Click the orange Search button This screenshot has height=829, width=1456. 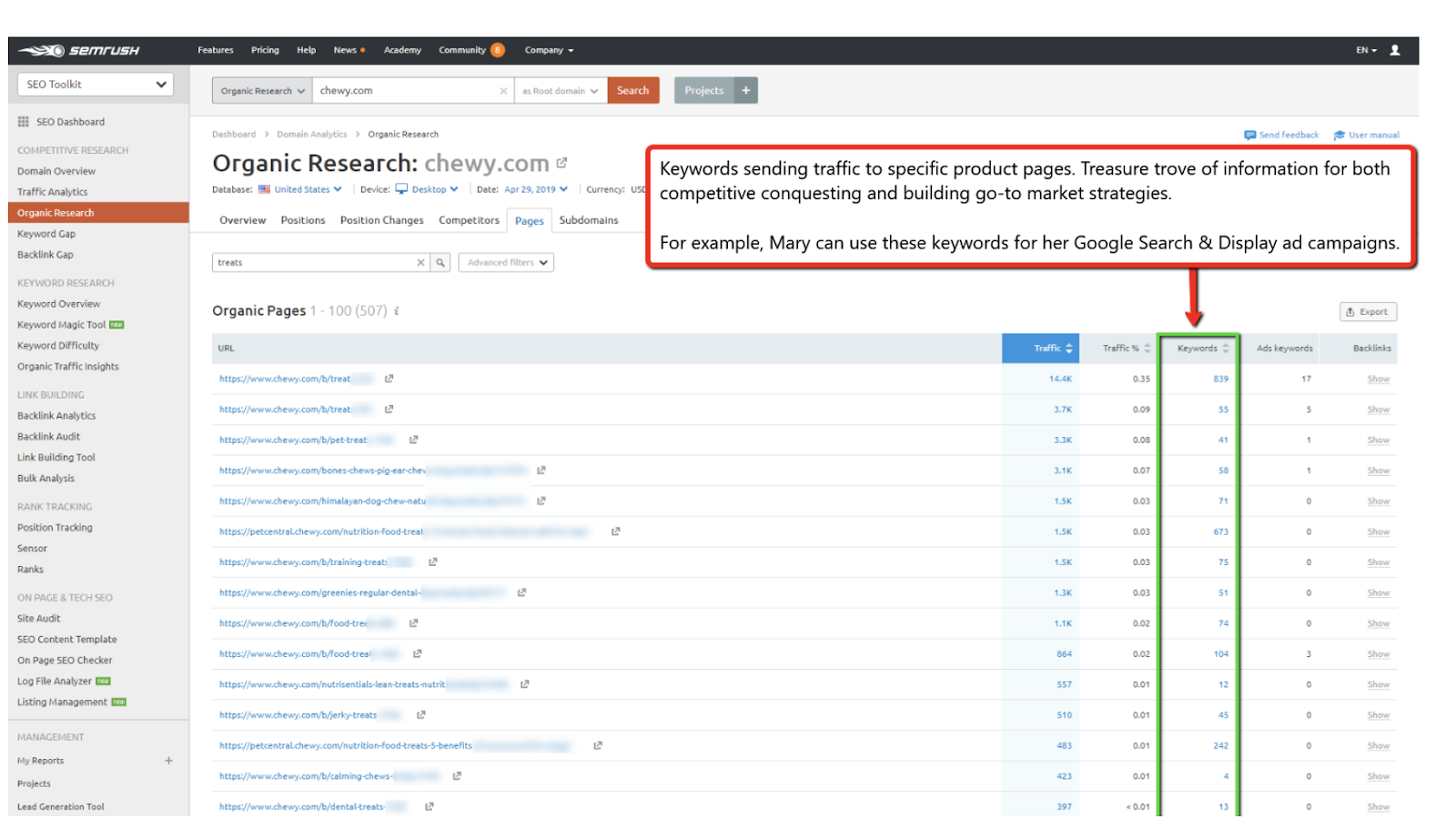tap(633, 90)
